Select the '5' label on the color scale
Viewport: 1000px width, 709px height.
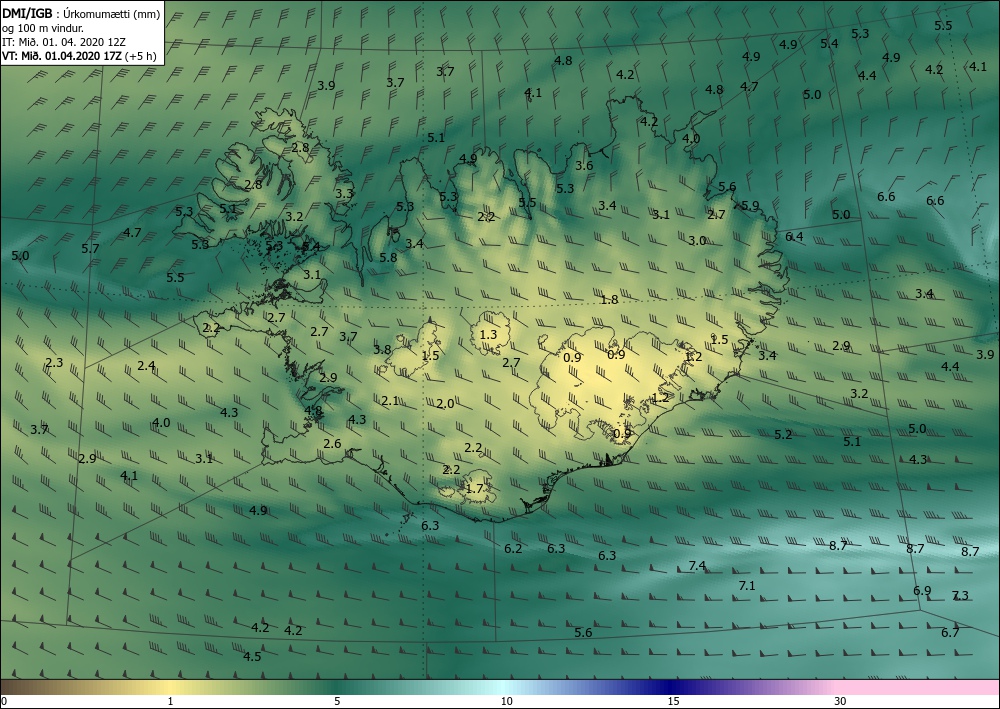coord(337,702)
